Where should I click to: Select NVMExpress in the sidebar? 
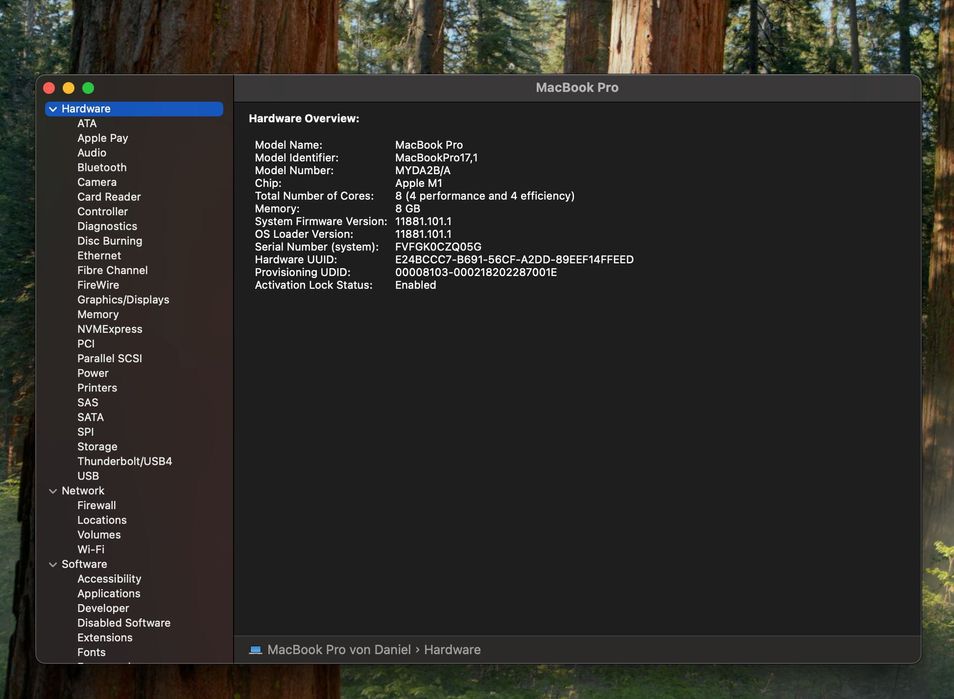[110, 329]
